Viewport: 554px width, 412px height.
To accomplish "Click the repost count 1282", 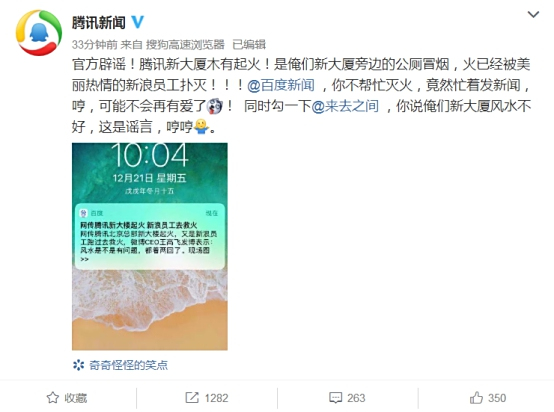I will (217, 398).
